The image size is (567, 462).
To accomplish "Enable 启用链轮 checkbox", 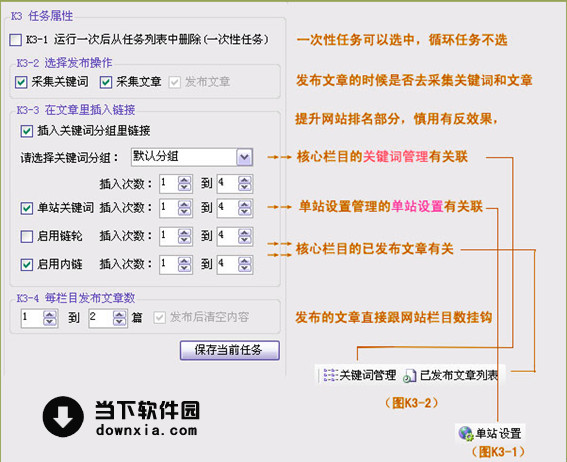I will pyautogui.click(x=26, y=236).
